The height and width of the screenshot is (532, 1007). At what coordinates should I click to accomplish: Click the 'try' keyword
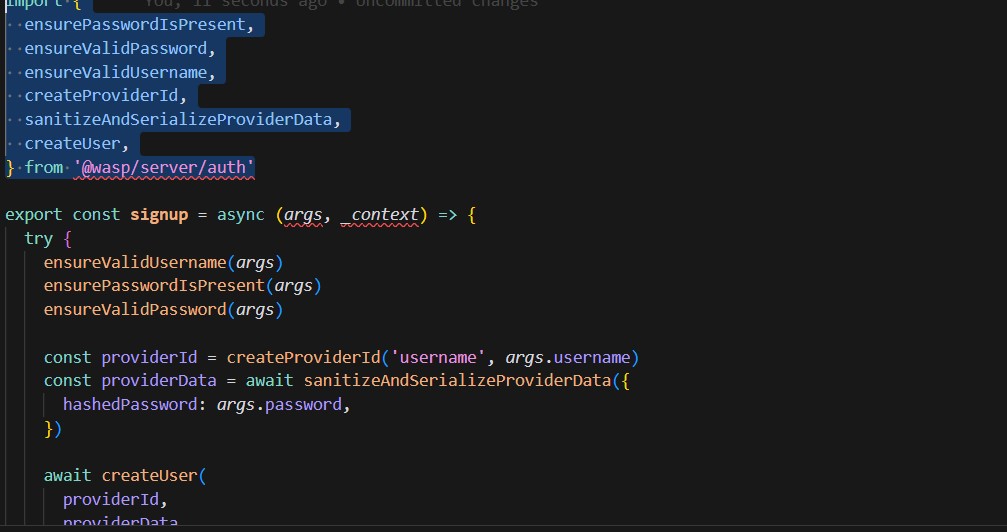(39, 238)
